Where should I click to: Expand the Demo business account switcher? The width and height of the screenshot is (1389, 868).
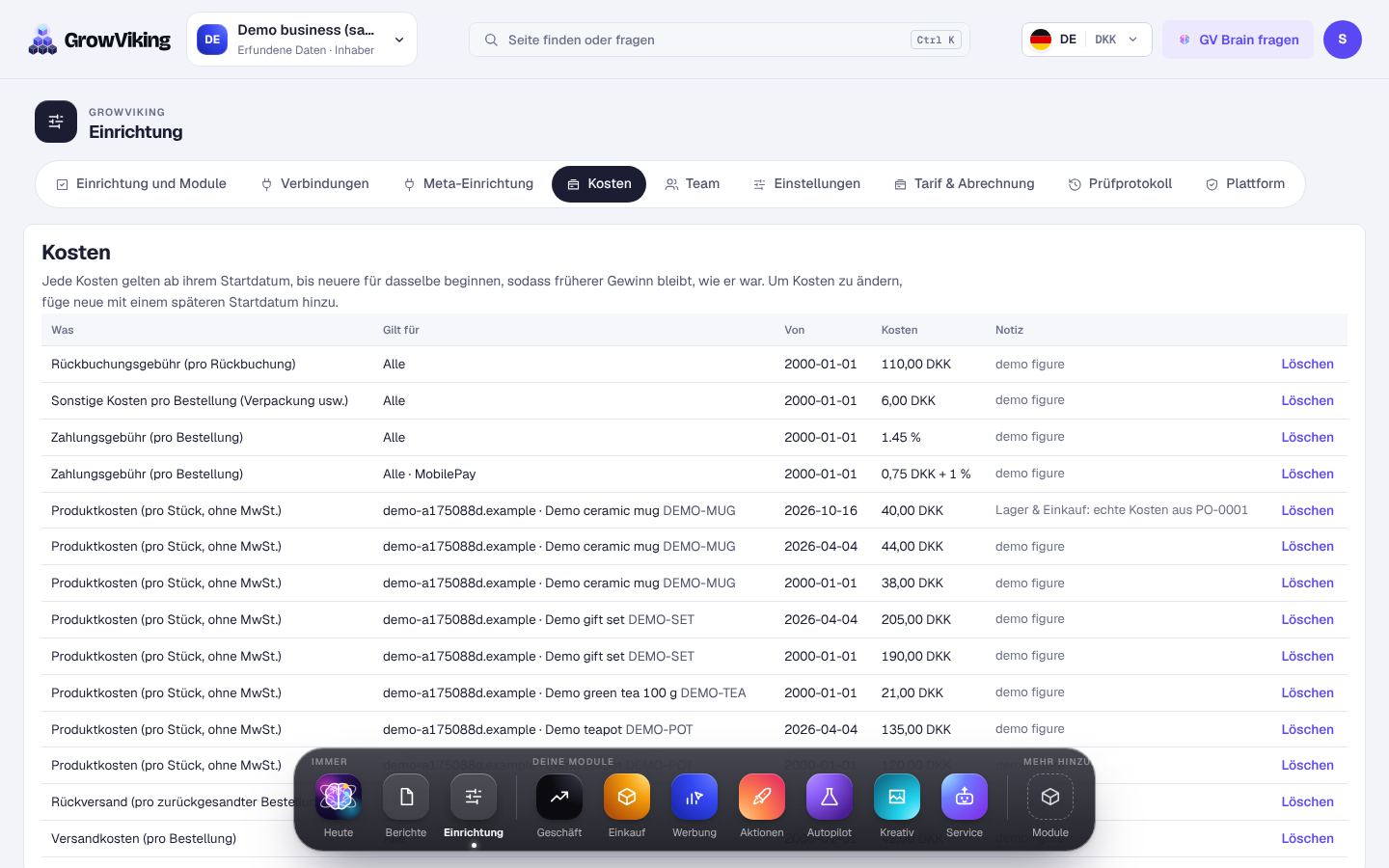pyautogui.click(x=302, y=40)
